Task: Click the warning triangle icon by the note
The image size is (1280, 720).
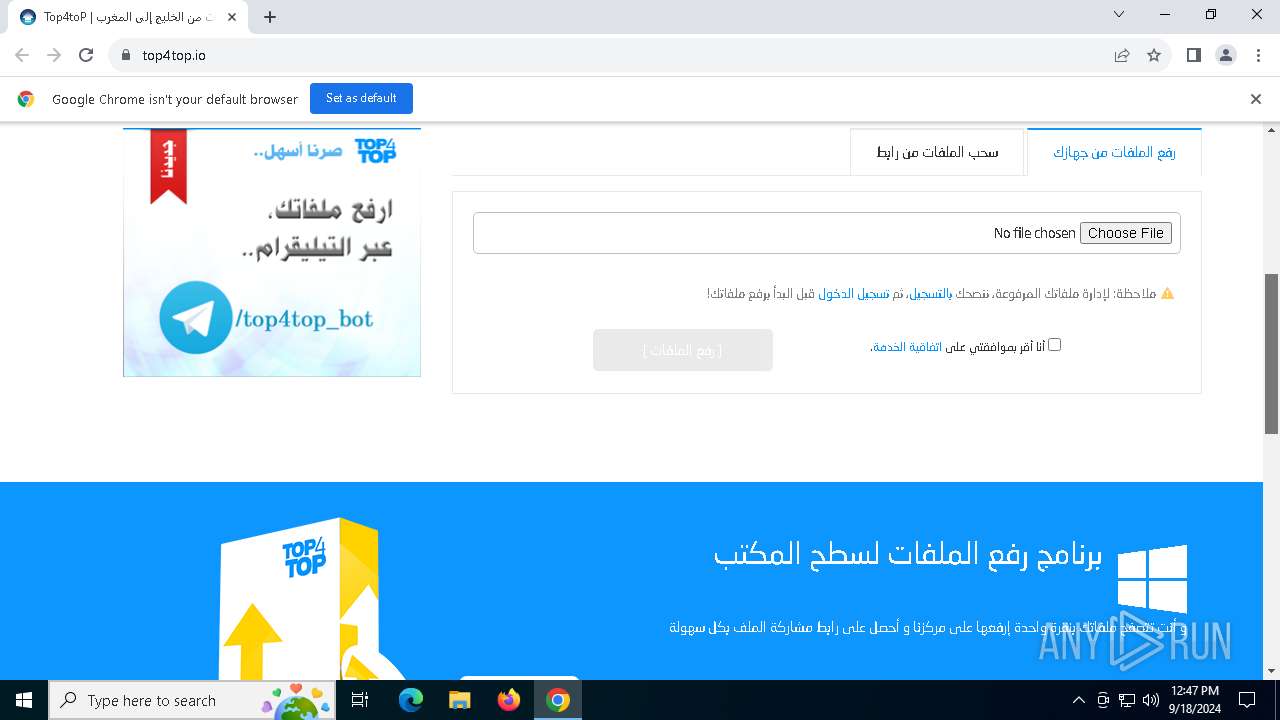Action: (1167, 294)
